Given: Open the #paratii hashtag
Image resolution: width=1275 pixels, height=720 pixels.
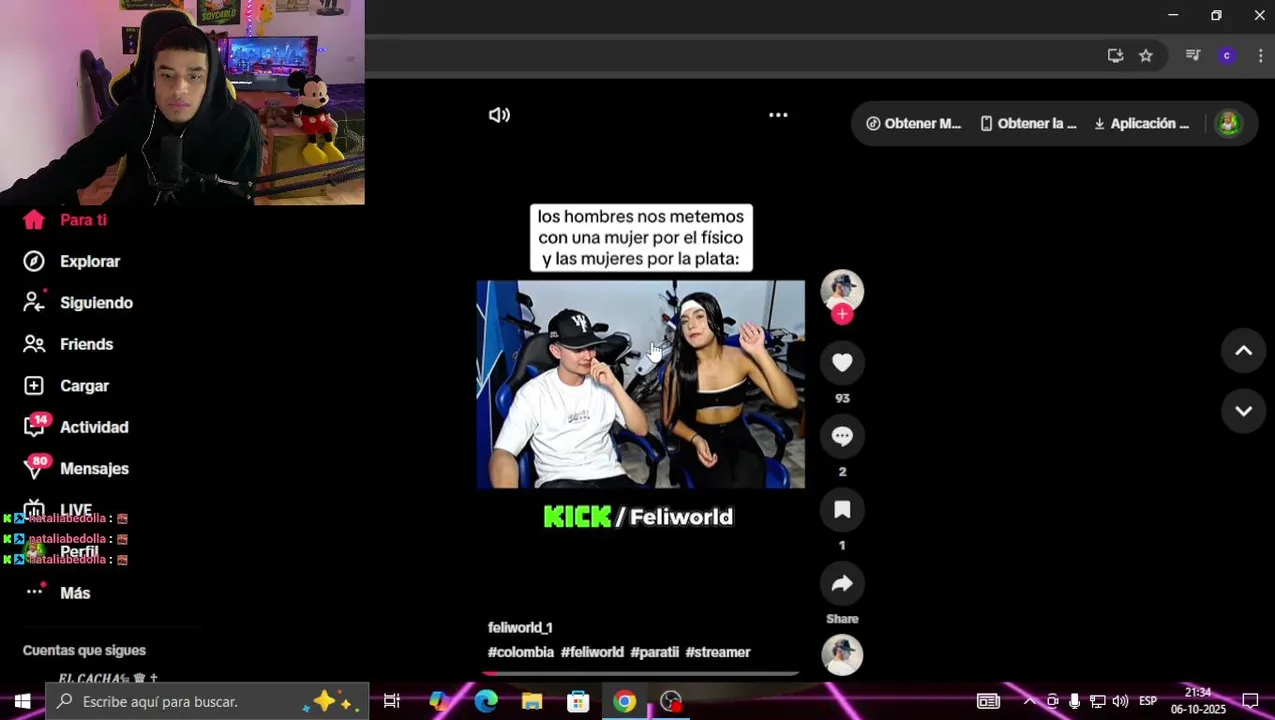Looking at the screenshot, I should (654, 652).
